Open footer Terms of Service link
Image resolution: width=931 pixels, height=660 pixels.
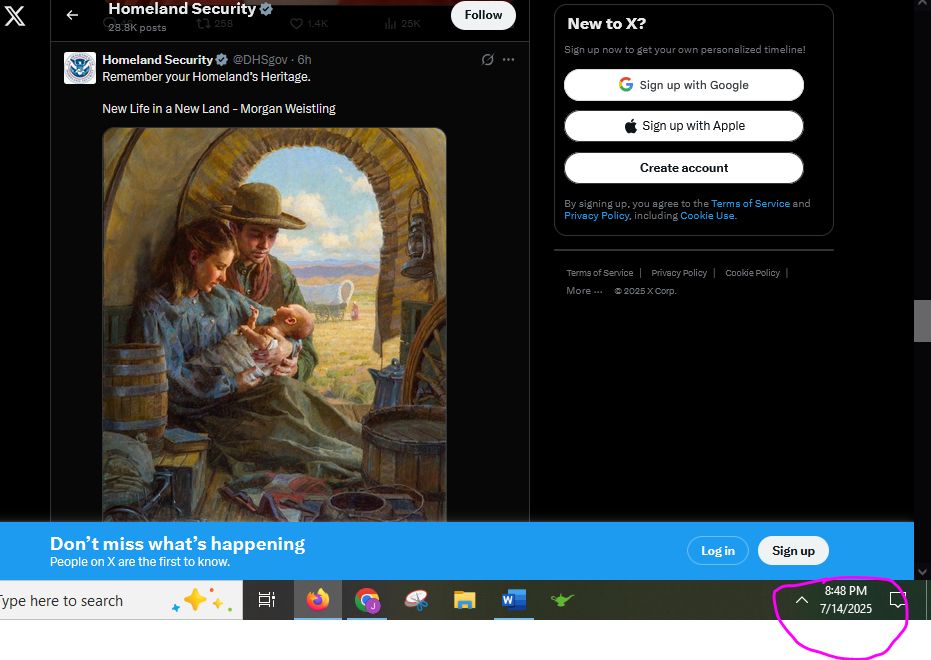(x=600, y=273)
